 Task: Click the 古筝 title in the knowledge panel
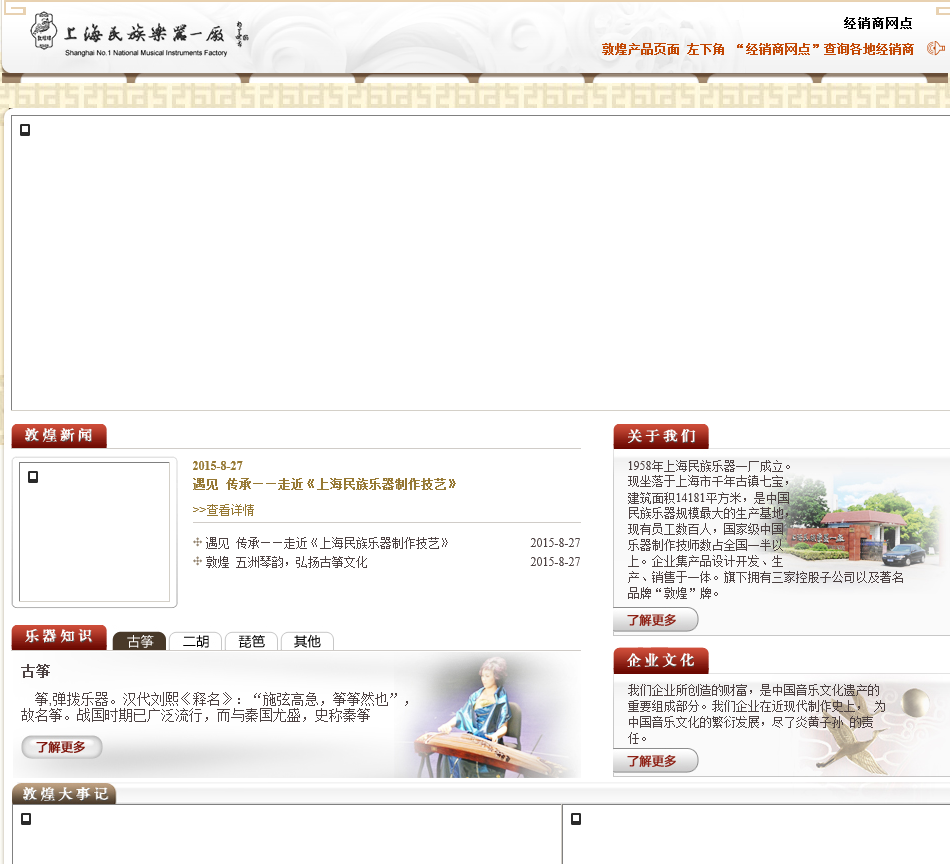coord(35,671)
